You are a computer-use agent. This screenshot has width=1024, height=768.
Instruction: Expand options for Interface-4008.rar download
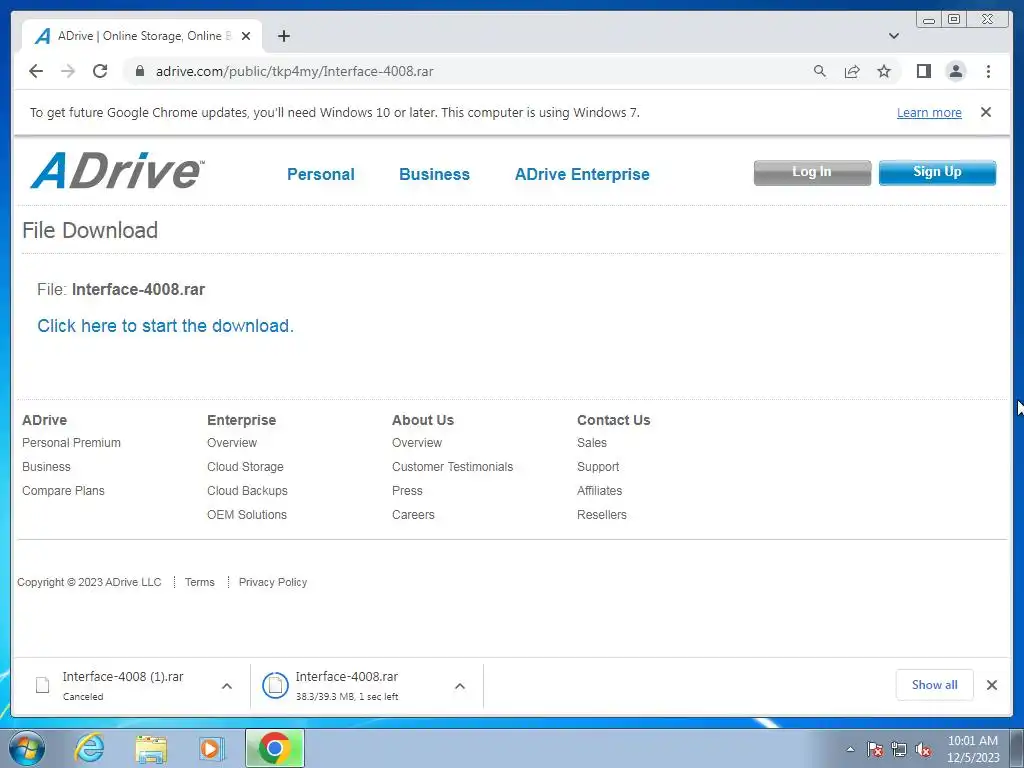pos(460,686)
